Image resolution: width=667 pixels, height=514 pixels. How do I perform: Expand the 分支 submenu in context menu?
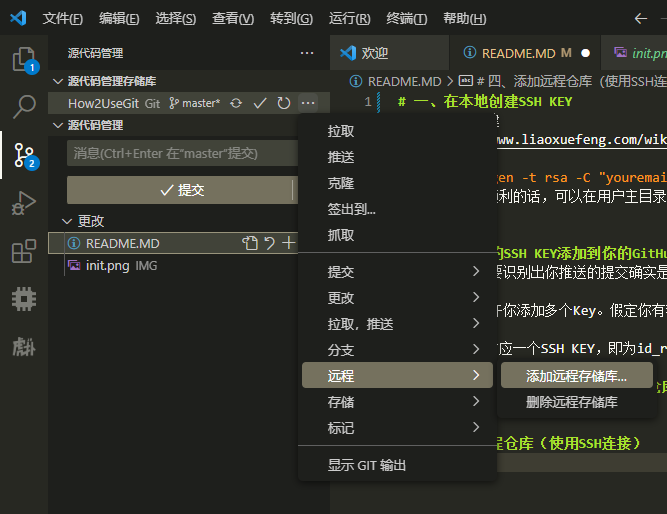(x=397, y=350)
